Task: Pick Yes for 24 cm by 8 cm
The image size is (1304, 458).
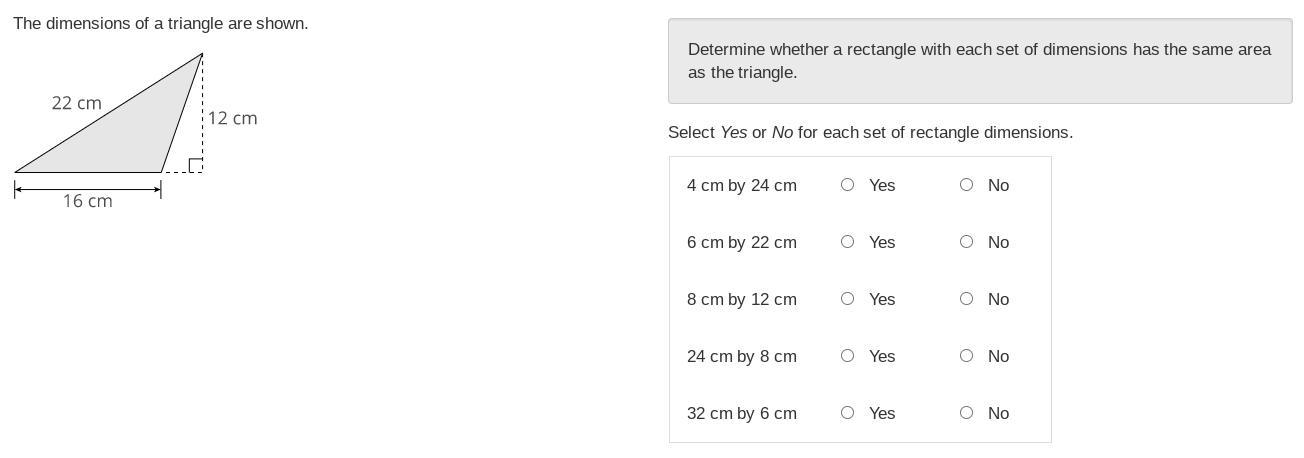Action: click(x=847, y=356)
